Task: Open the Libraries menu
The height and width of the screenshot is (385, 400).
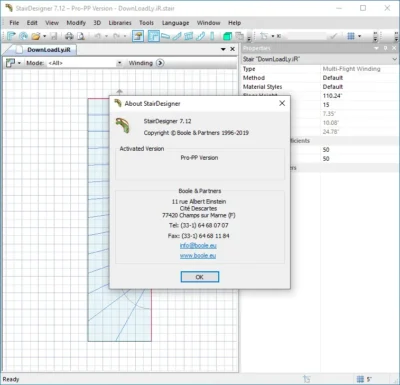Action: click(x=120, y=23)
